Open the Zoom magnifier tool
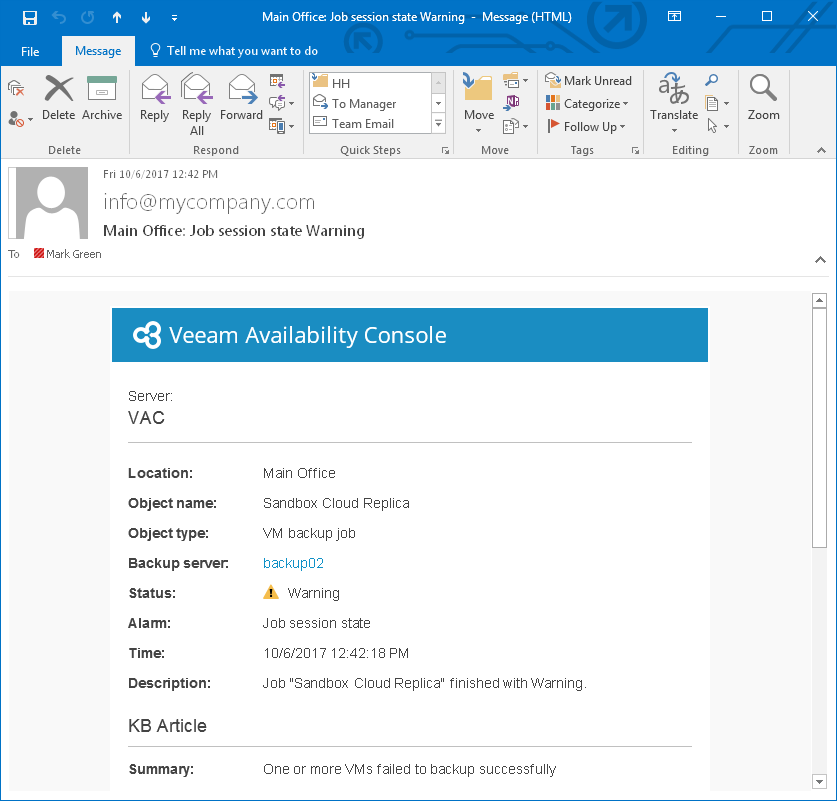The image size is (837, 801). (763, 99)
